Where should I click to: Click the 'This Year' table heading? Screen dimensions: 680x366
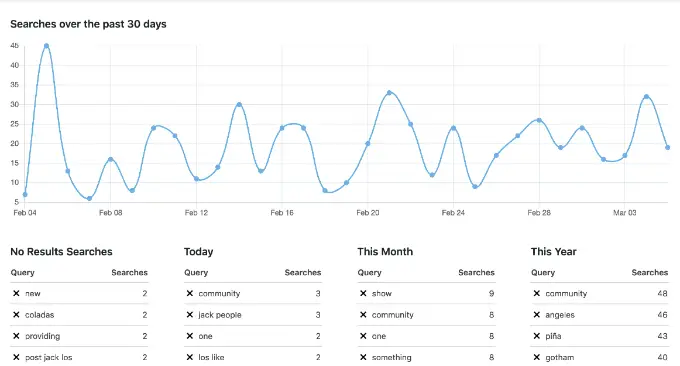553,252
